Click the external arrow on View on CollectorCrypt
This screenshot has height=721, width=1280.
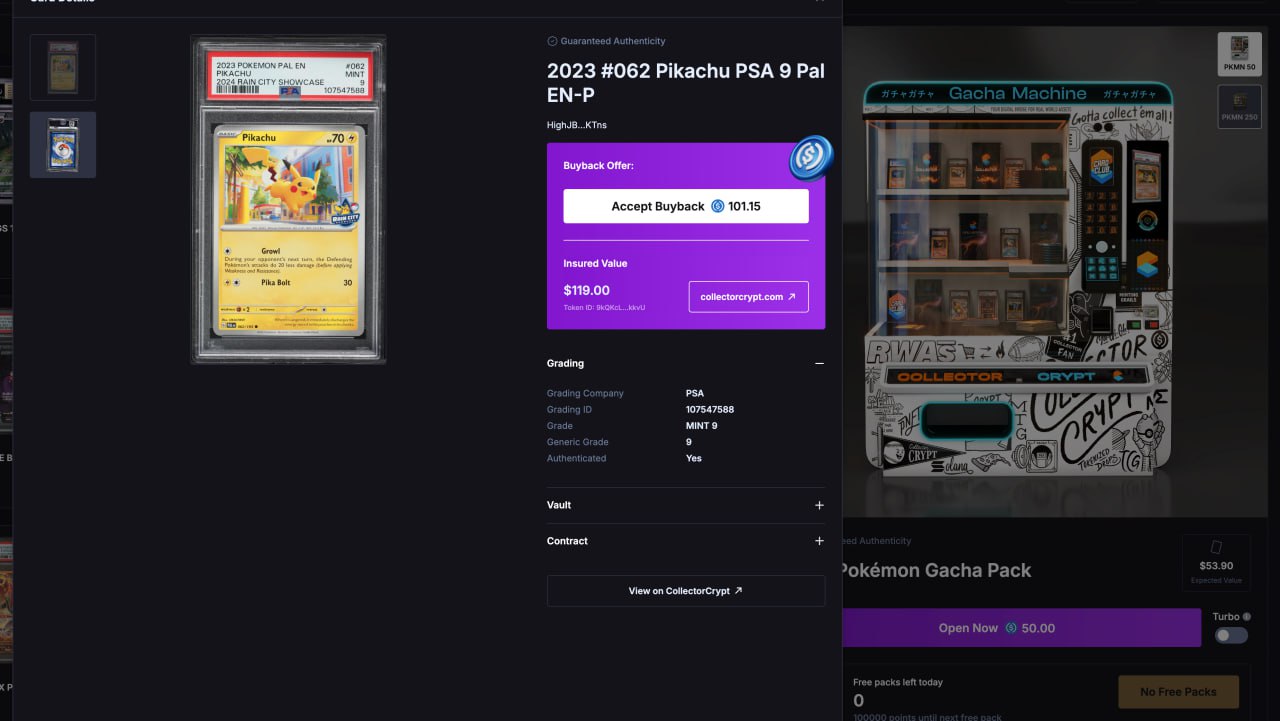tap(739, 591)
